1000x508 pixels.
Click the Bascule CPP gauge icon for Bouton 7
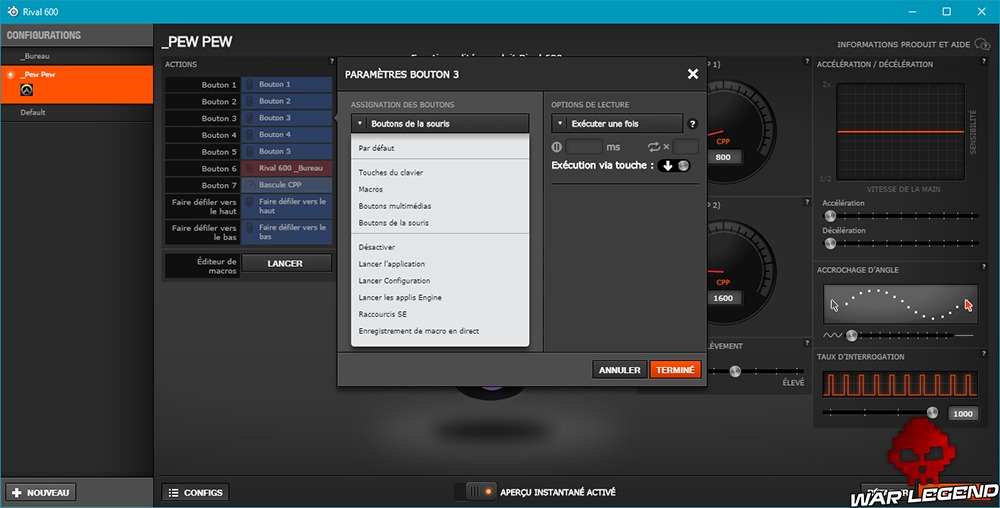(250, 185)
